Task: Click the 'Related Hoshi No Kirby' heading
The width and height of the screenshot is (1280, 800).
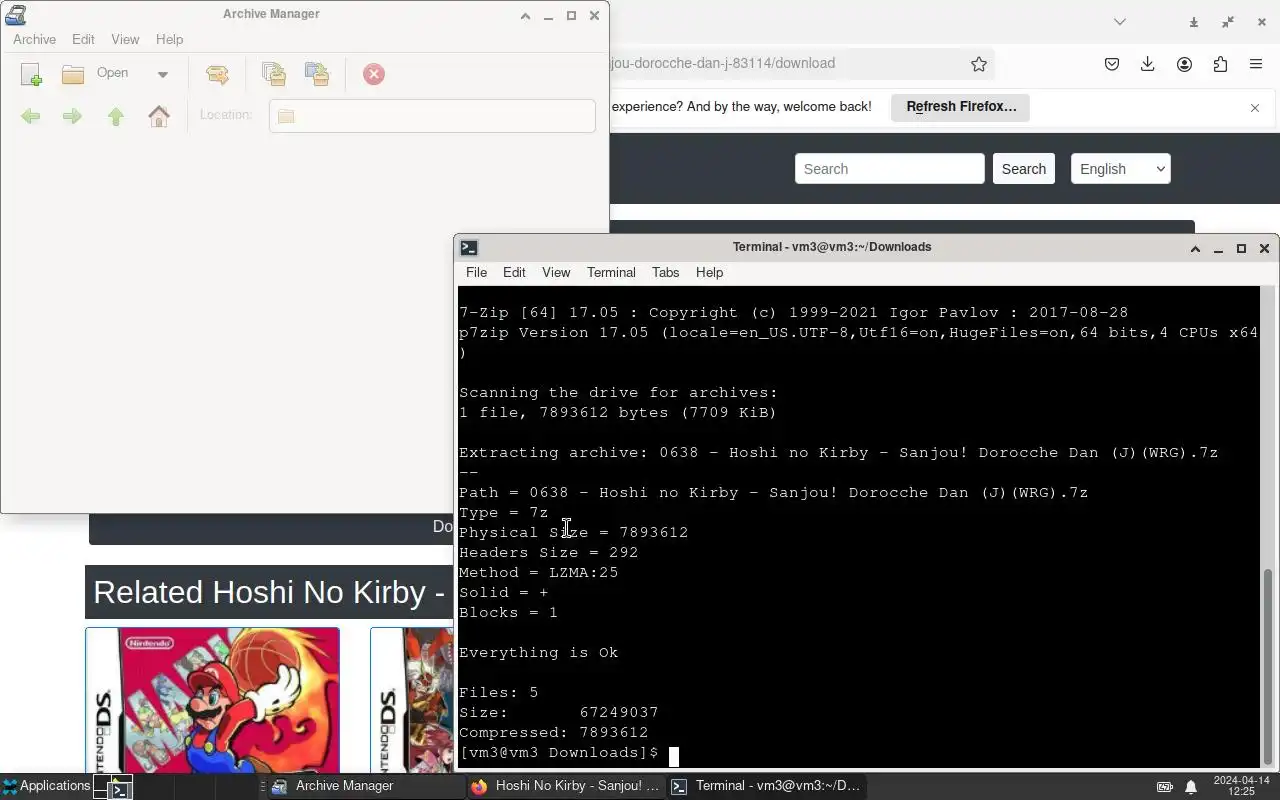Action: tap(268, 592)
